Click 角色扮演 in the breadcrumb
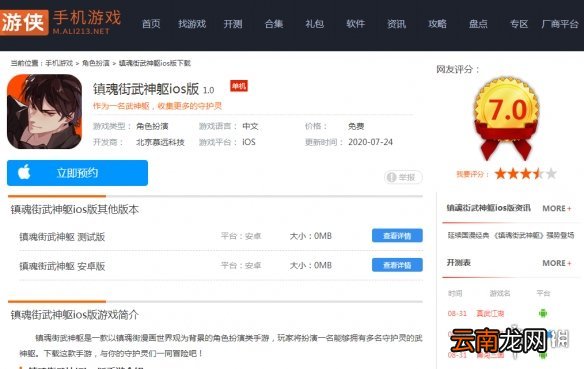The image size is (584, 369). (x=96, y=63)
